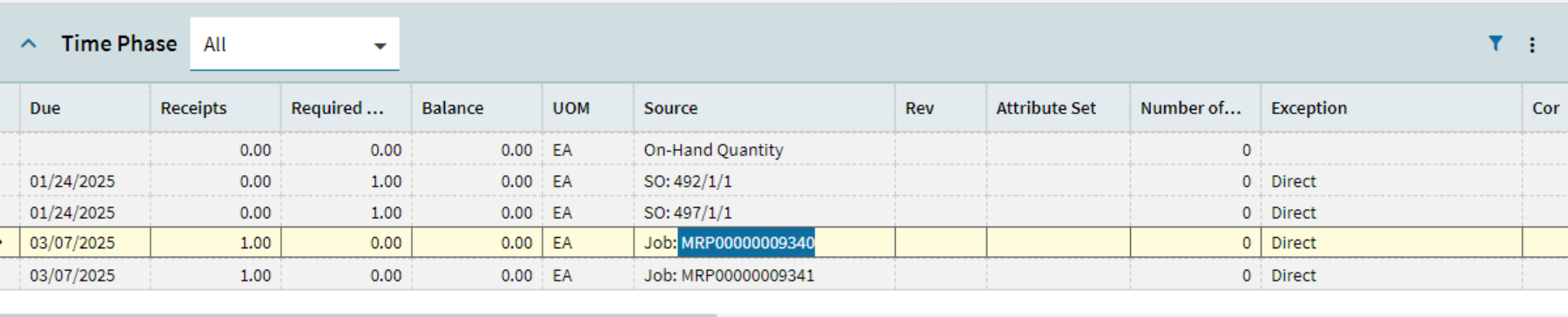This screenshot has height=317, width=1568.
Task: Click the Rev column header
Action: [x=940, y=108]
